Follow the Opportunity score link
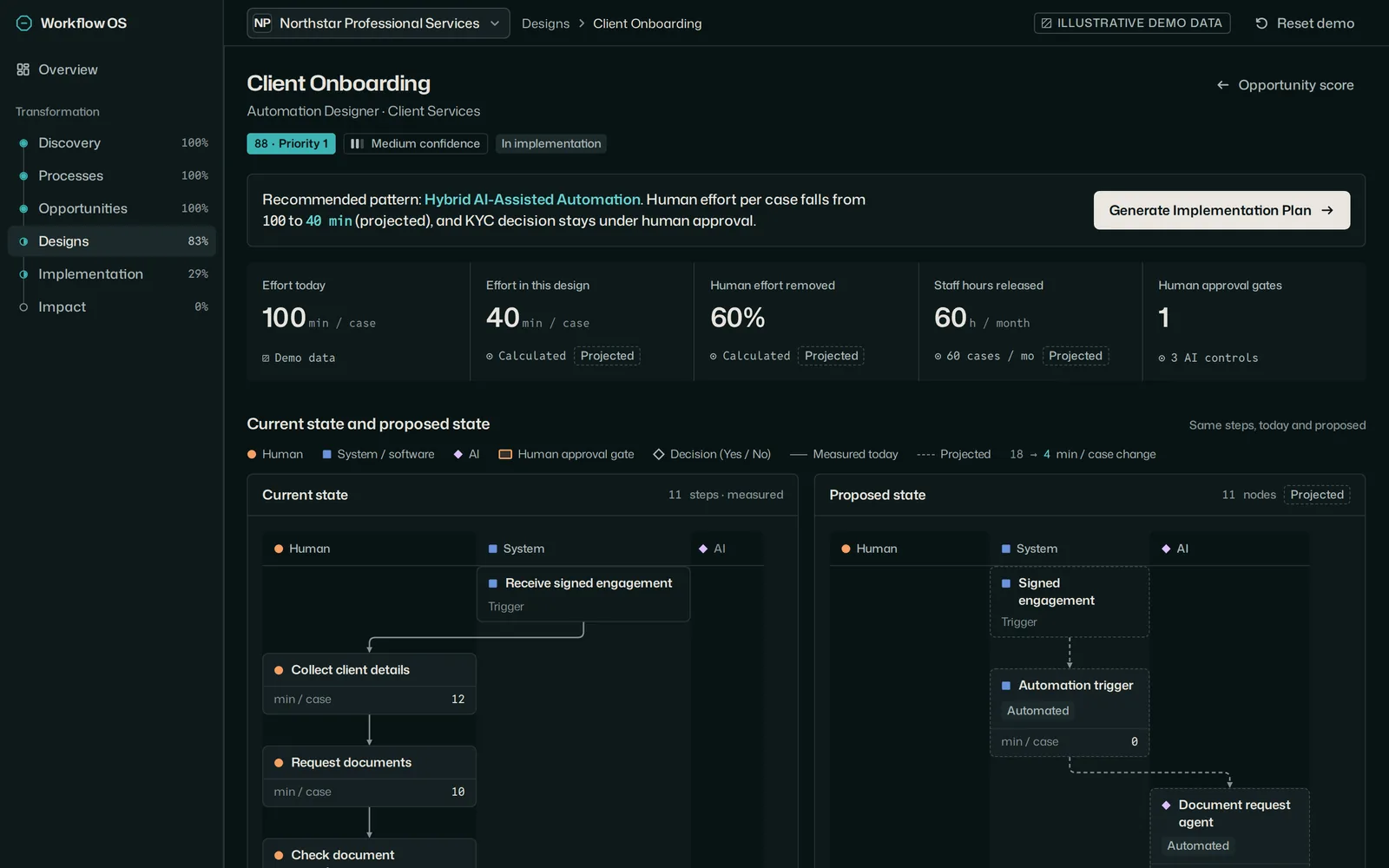 (x=1286, y=85)
